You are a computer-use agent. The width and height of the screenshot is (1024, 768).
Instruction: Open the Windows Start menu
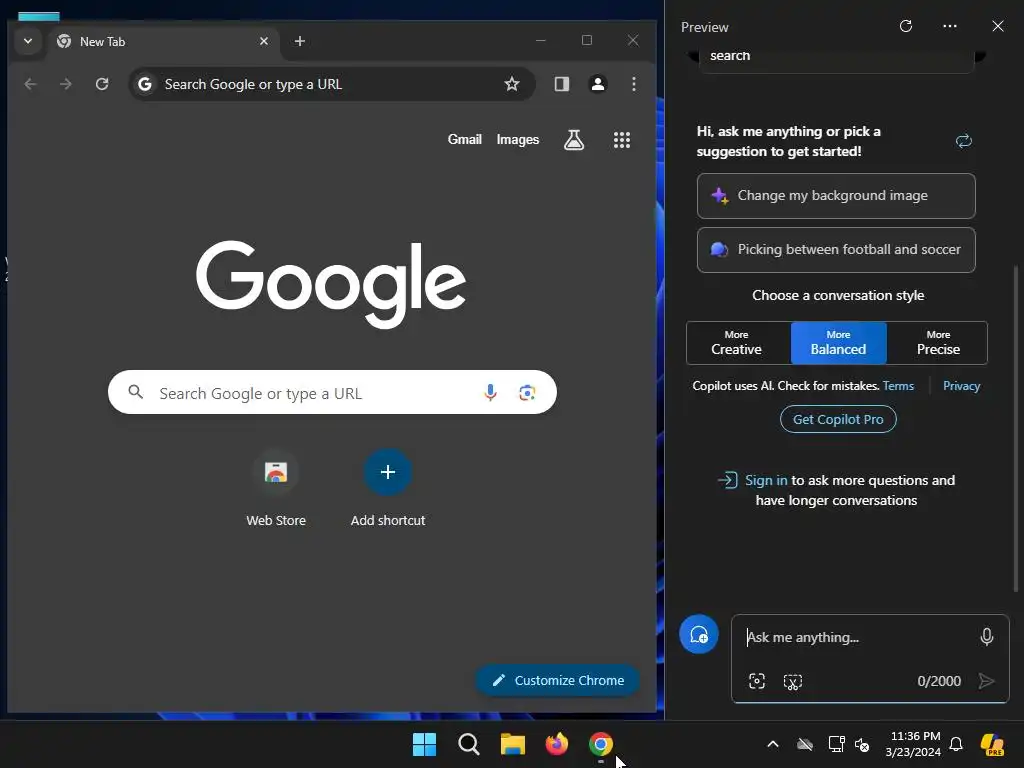[x=424, y=744]
